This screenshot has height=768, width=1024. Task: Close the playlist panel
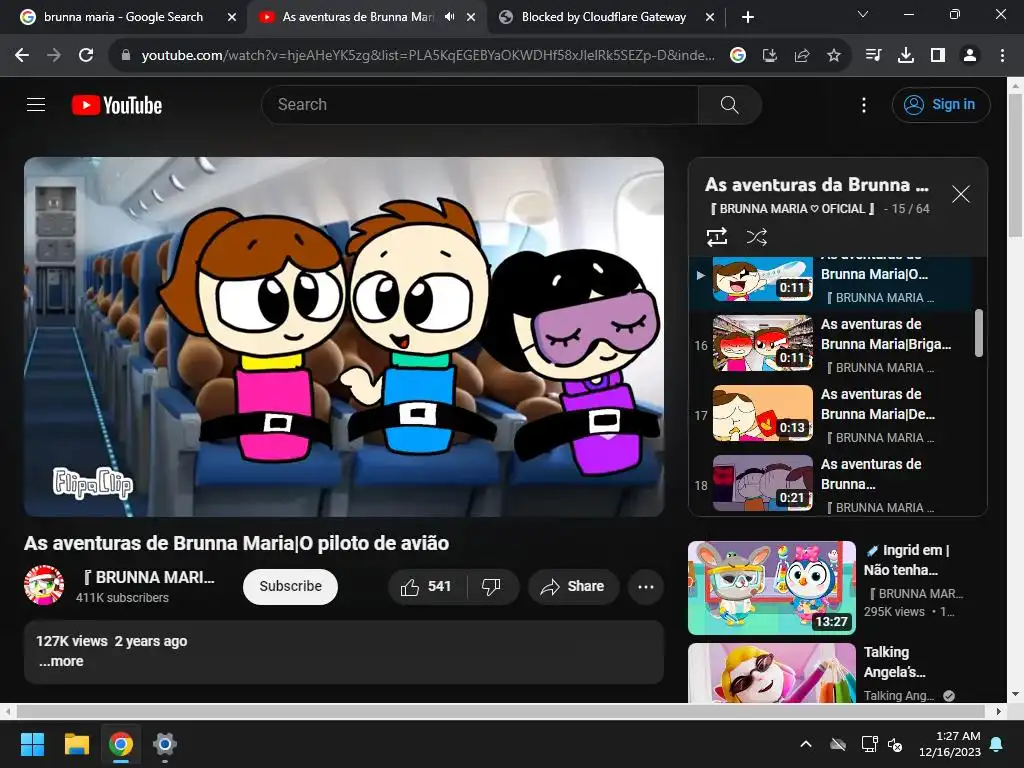pyautogui.click(x=960, y=194)
